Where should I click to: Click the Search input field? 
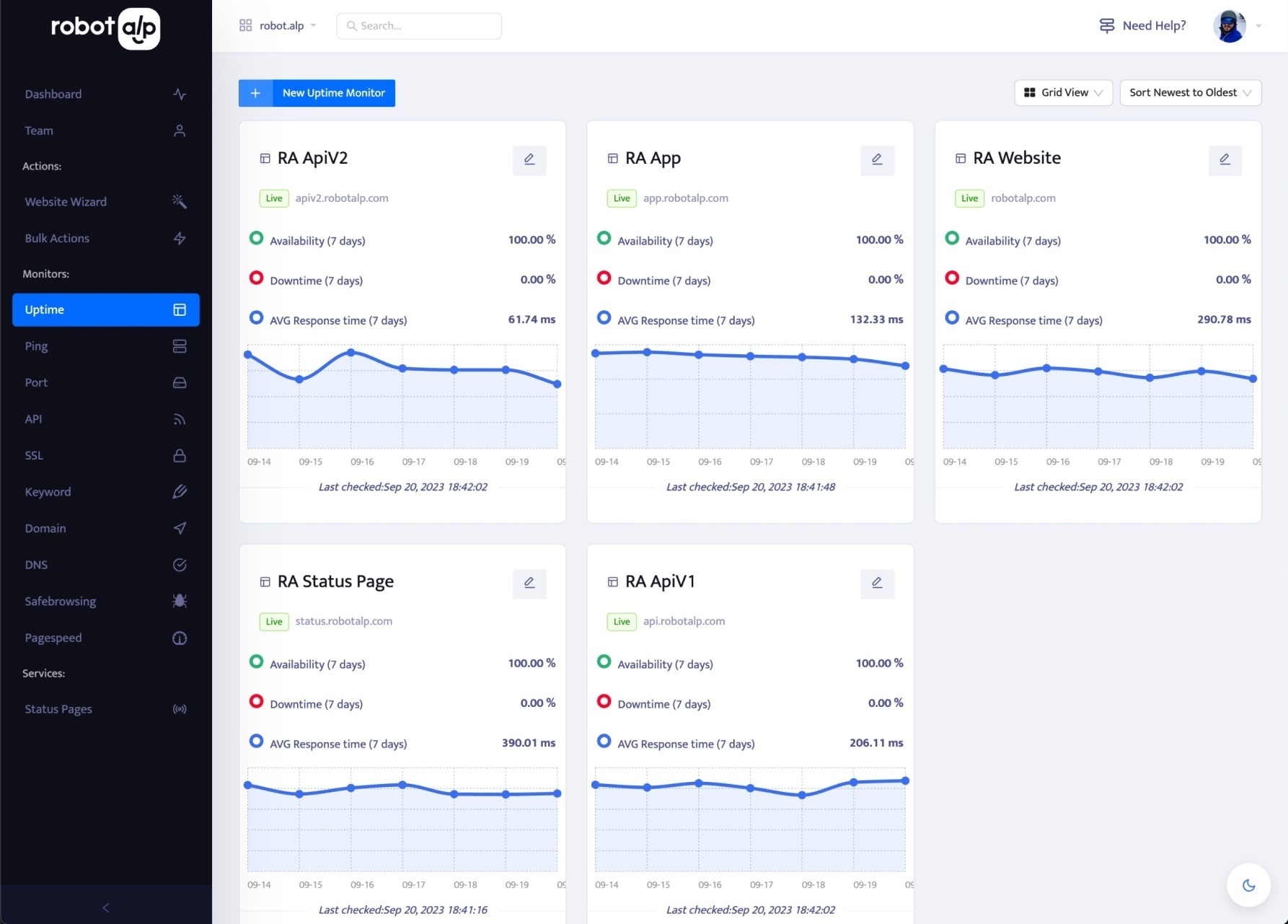tap(419, 26)
